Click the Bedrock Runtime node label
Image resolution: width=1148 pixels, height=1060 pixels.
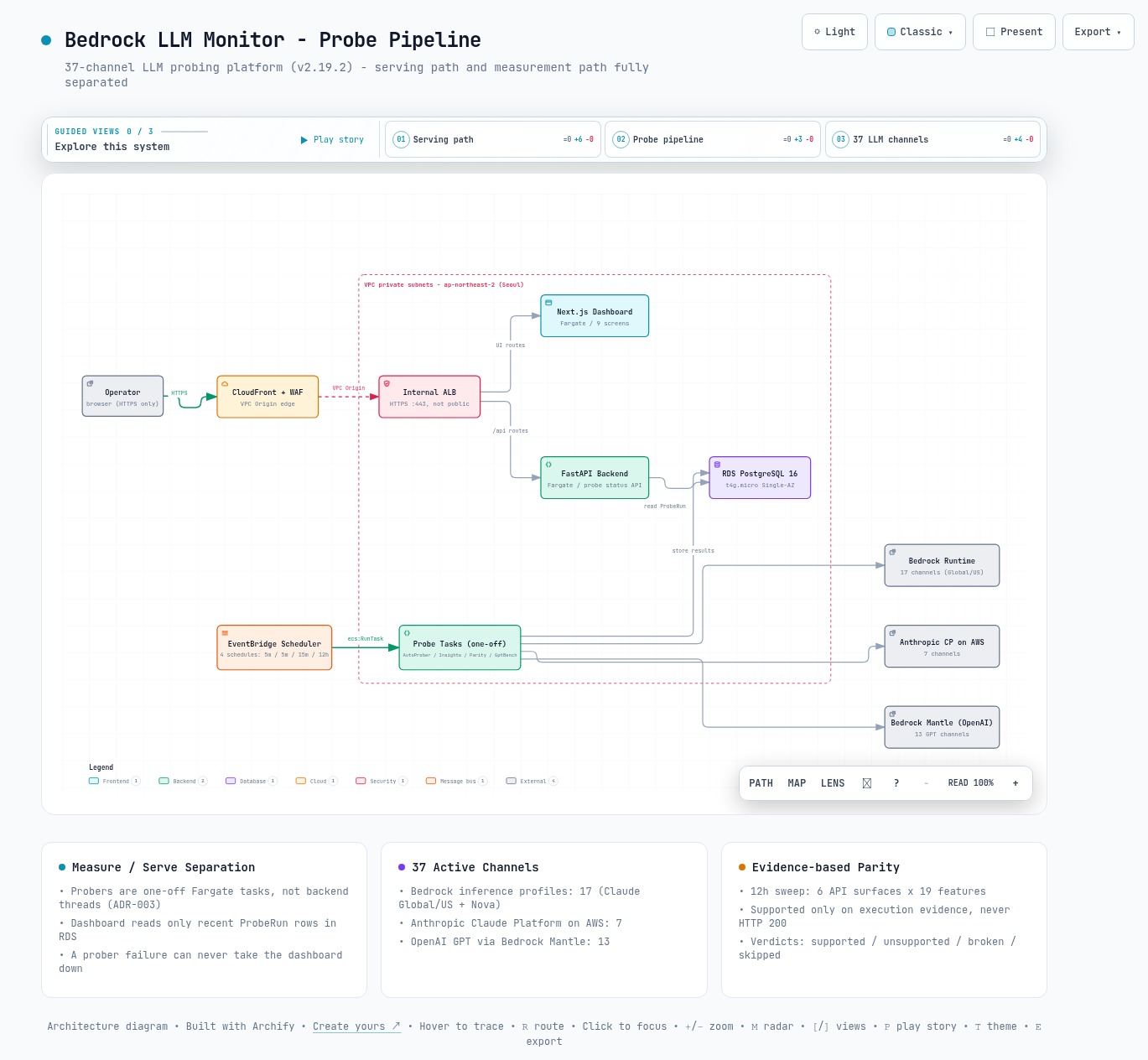point(942,561)
